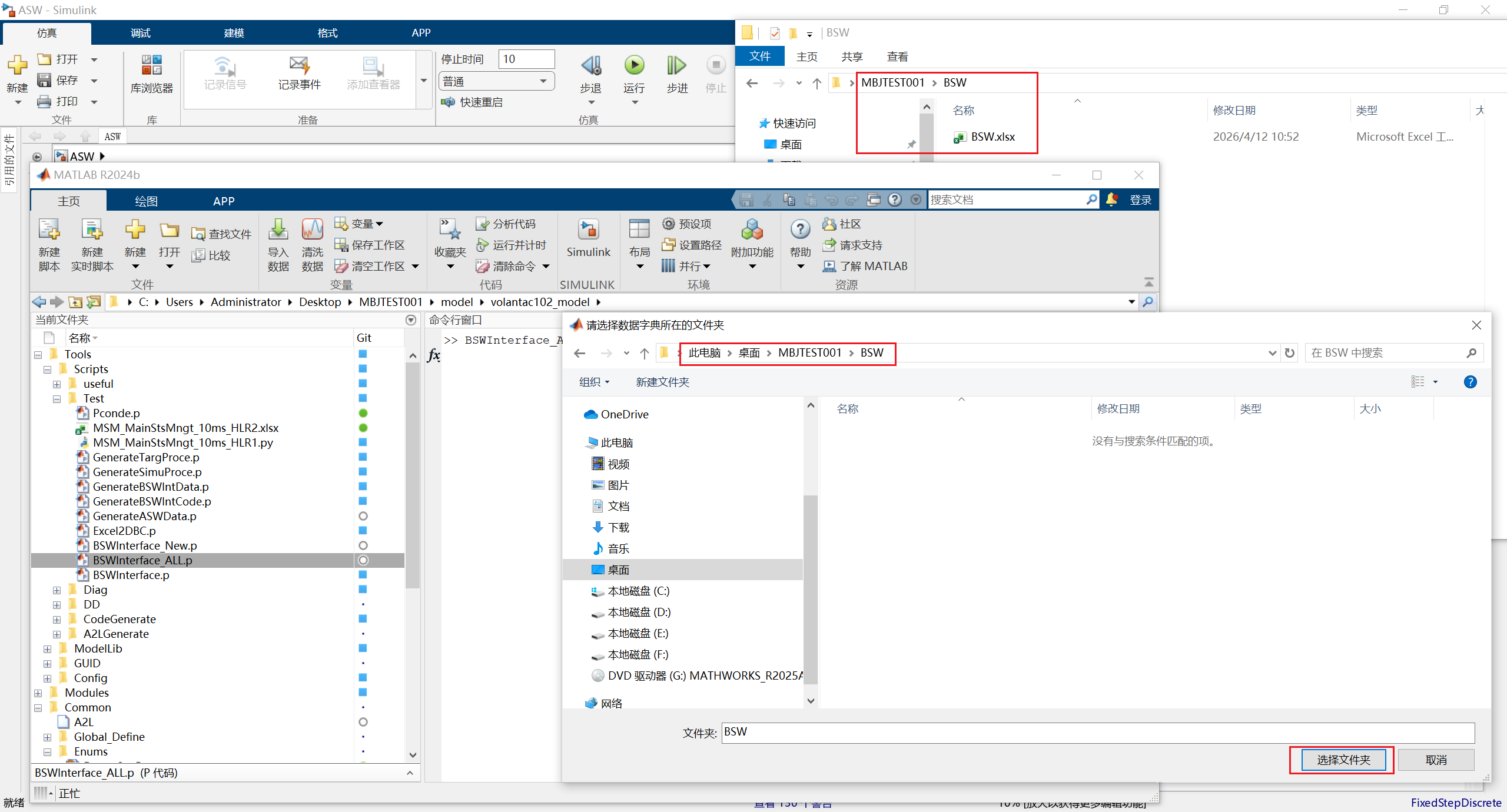Click the Compare icon in MATLAB
1507x812 pixels.
click(x=198, y=255)
